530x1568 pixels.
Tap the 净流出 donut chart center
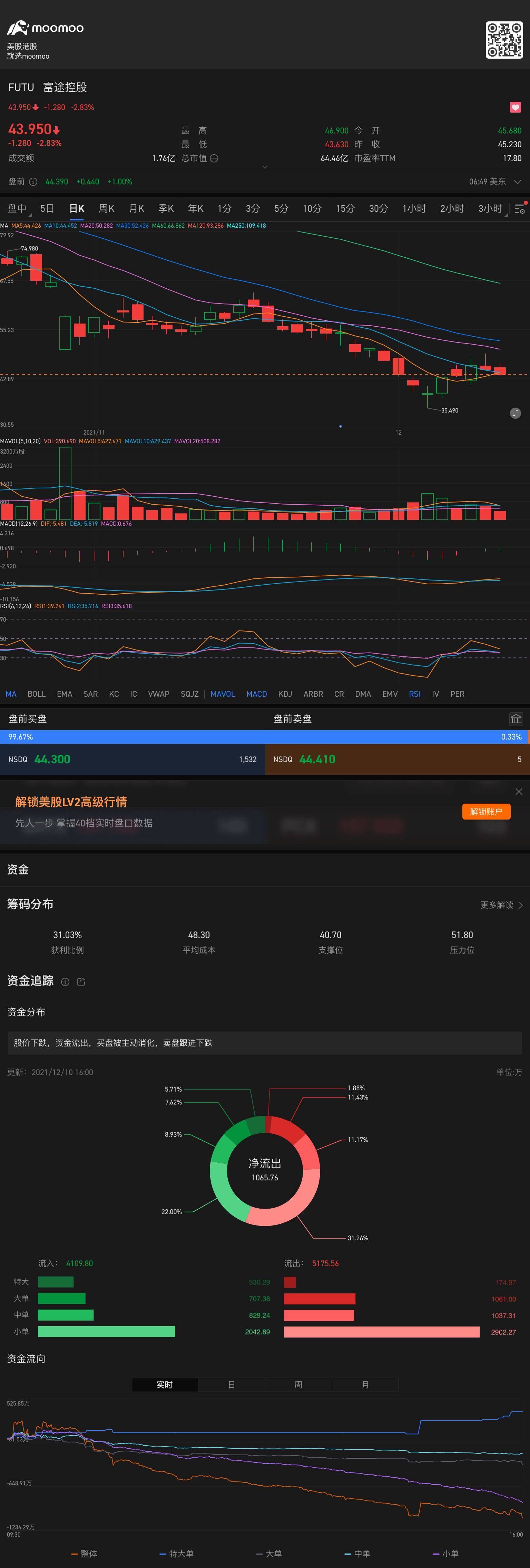(264, 1171)
